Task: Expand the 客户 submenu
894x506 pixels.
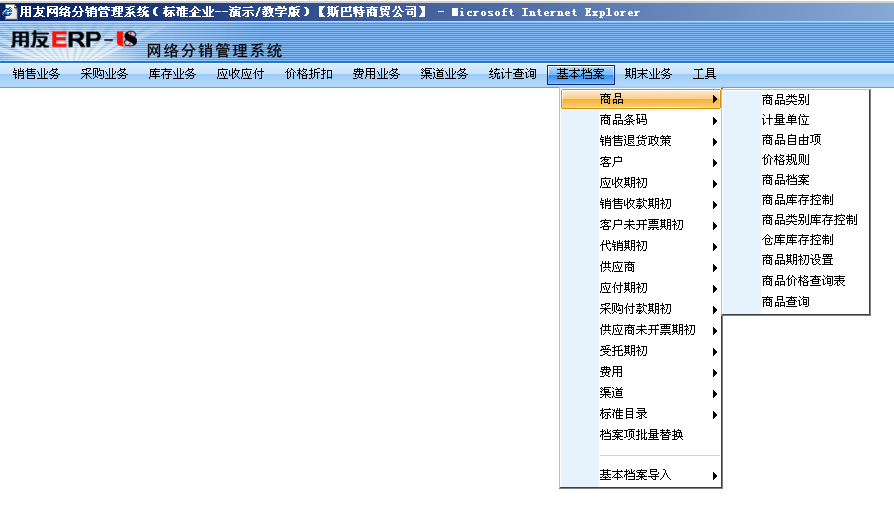Action: coord(611,162)
